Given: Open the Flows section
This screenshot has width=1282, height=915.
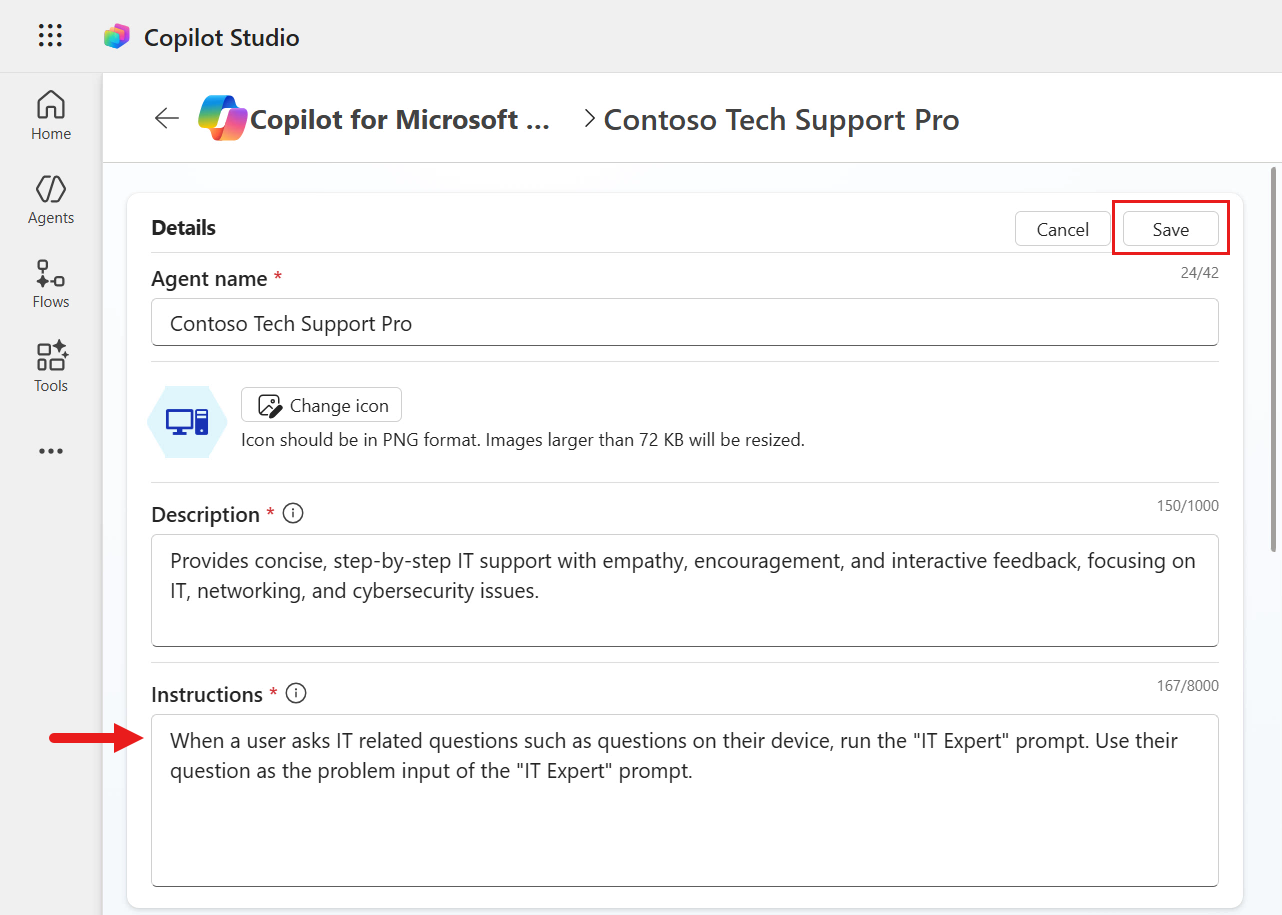Looking at the screenshot, I should tap(50, 284).
